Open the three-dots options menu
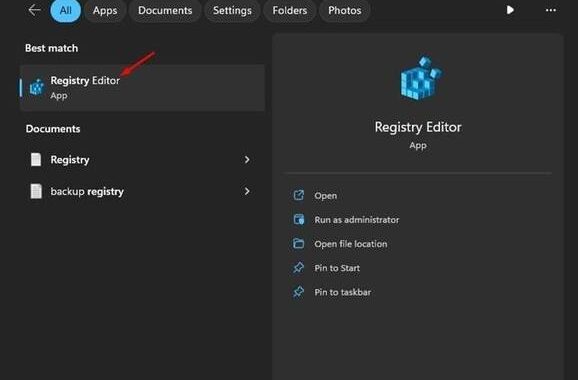The image size is (578, 380). (x=551, y=10)
